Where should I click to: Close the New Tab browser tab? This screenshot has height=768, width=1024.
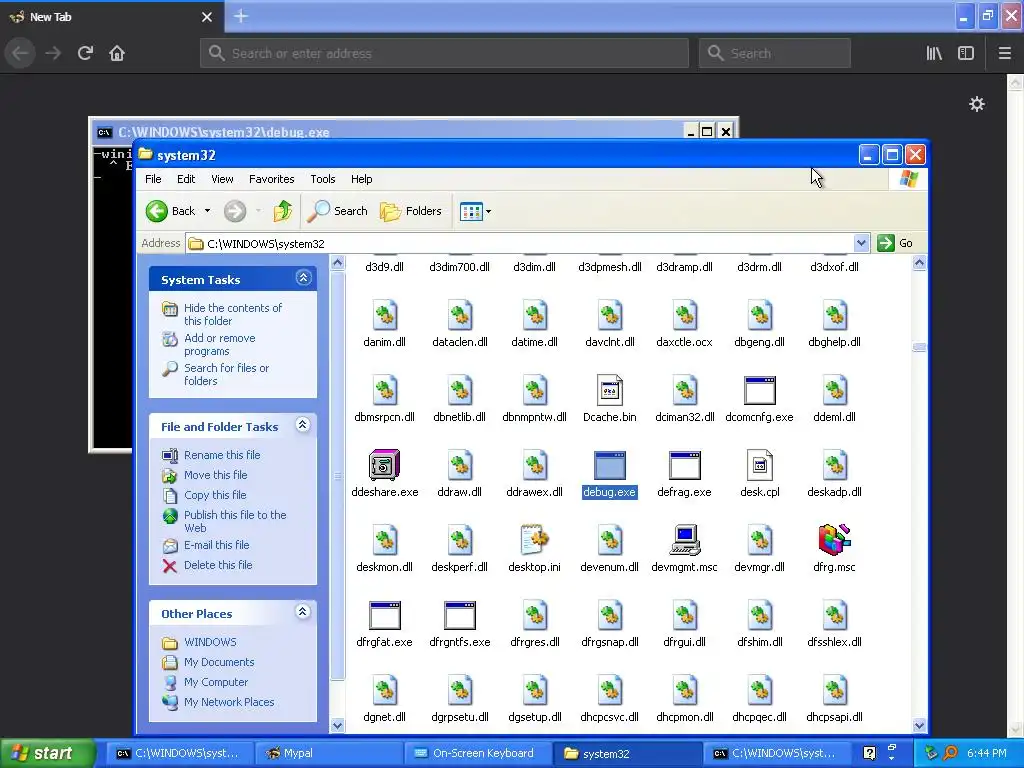(x=207, y=17)
